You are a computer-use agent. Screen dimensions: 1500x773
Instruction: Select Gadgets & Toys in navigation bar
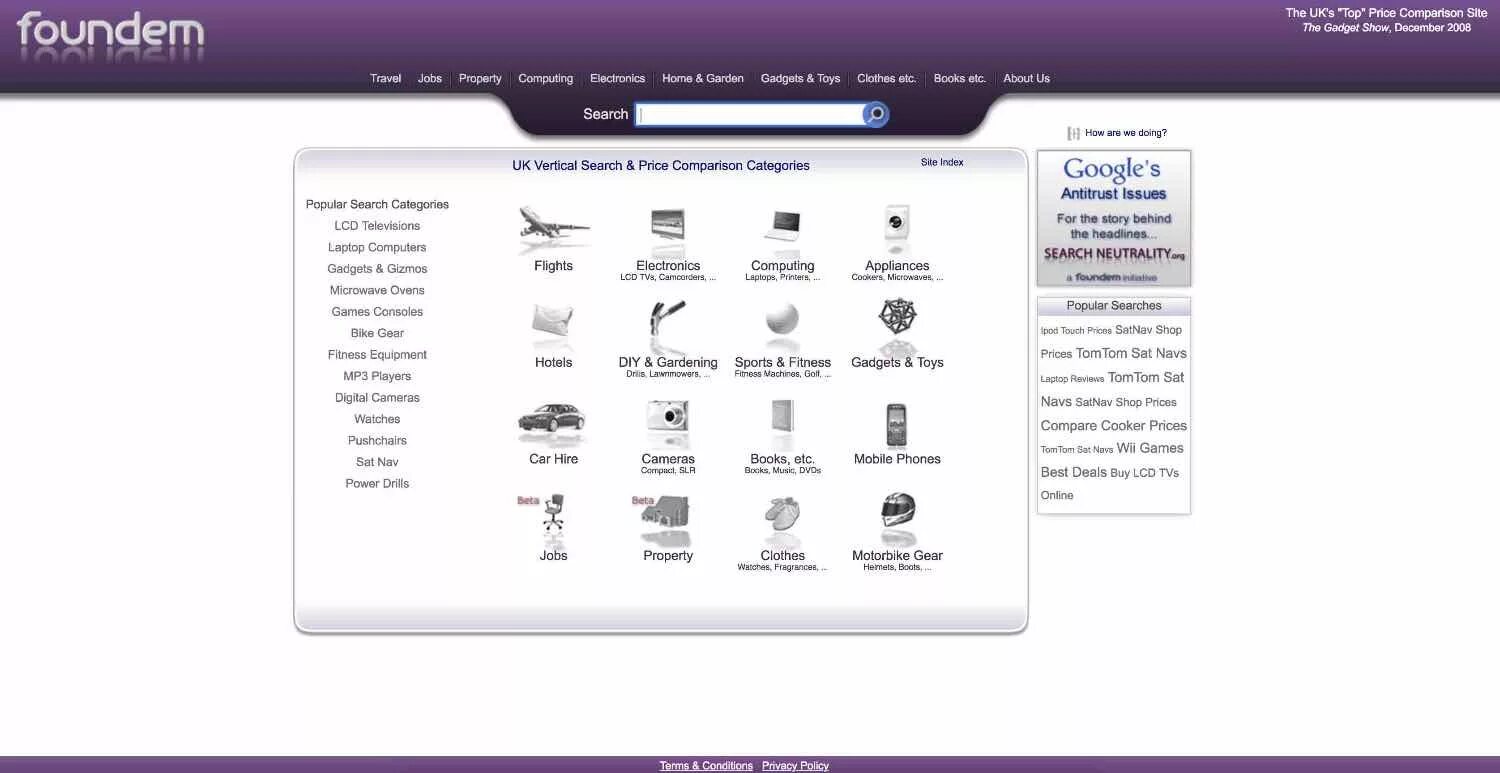click(x=800, y=79)
